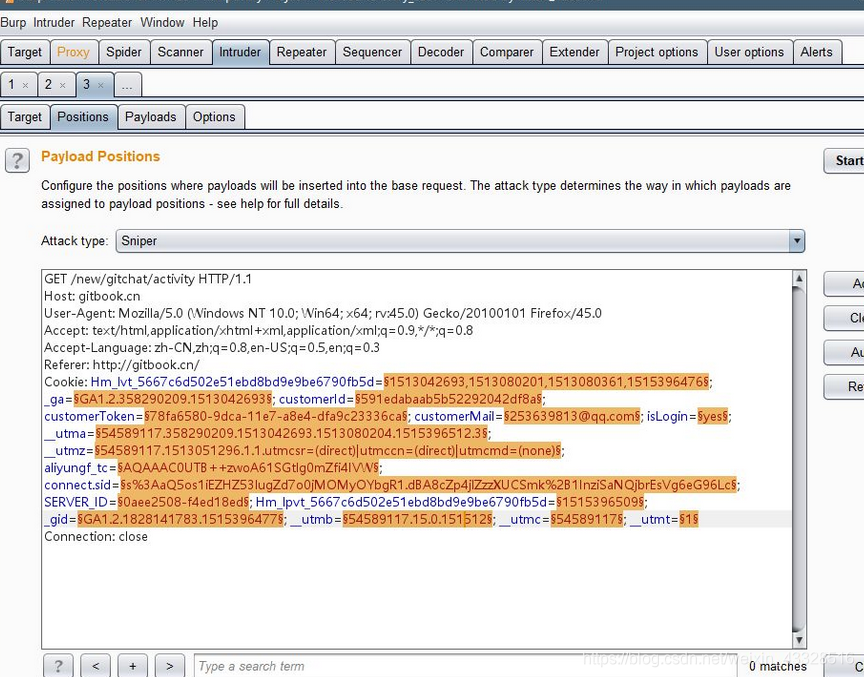Open the User options tab
The height and width of the screenshot is (677, 864).
(749, 52)
